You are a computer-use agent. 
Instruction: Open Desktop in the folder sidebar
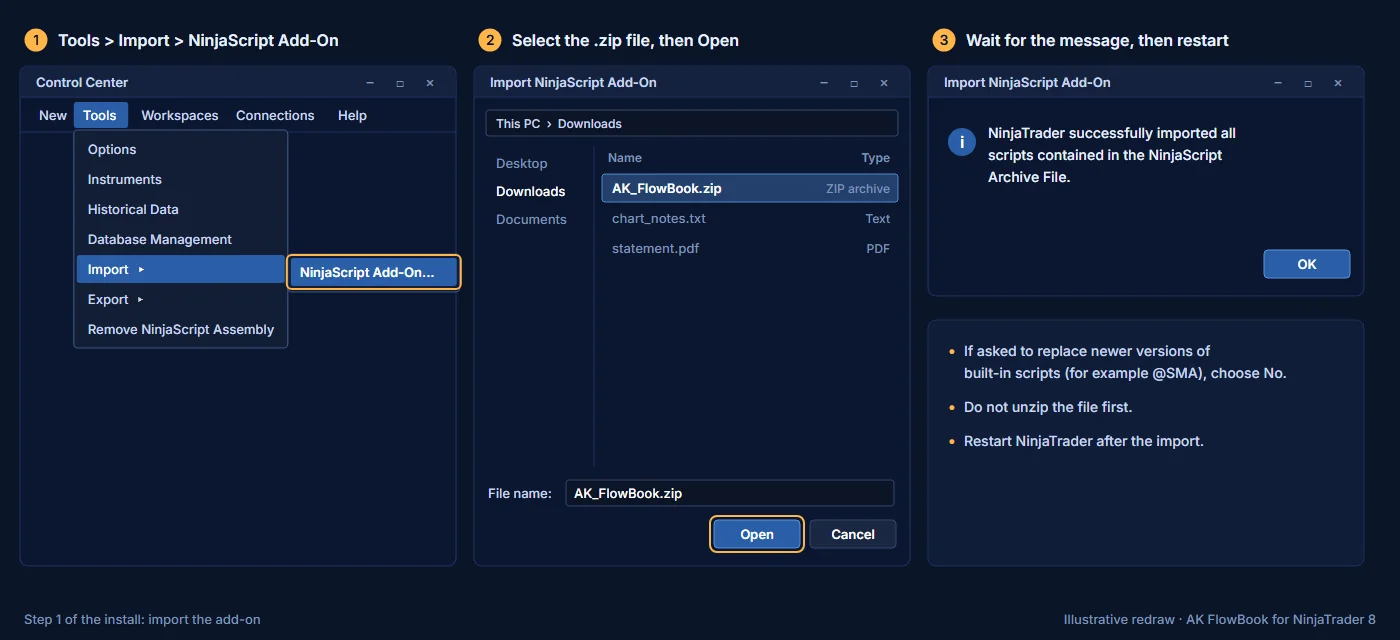click(522, 163)
